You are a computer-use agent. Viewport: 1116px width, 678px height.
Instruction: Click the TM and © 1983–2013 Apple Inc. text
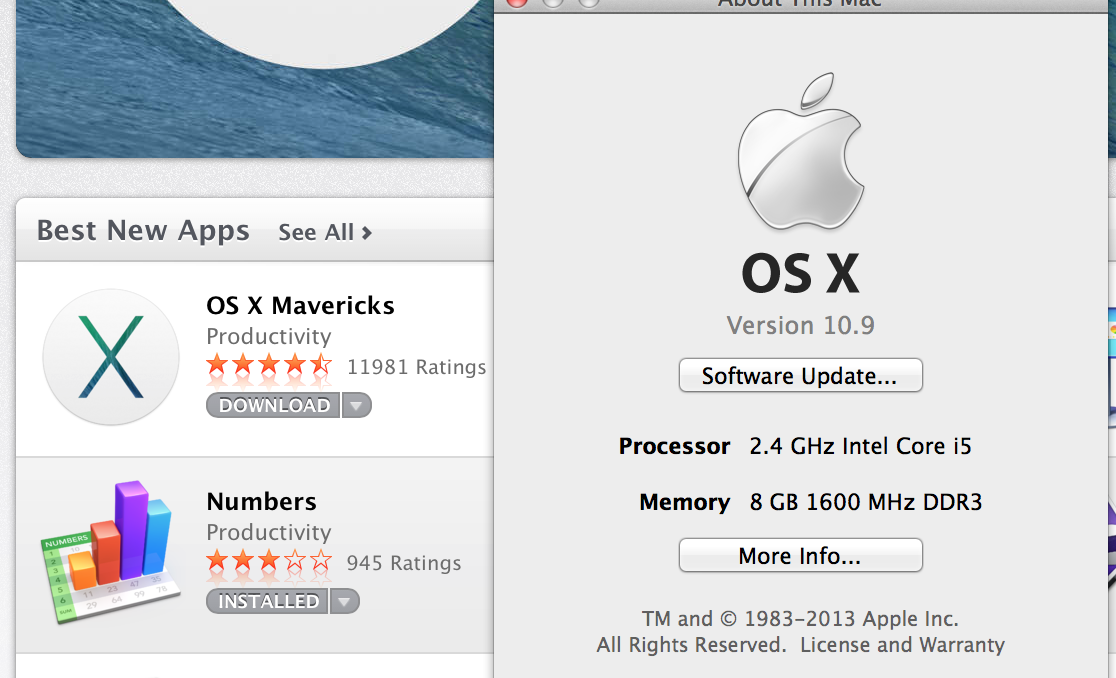800,619
